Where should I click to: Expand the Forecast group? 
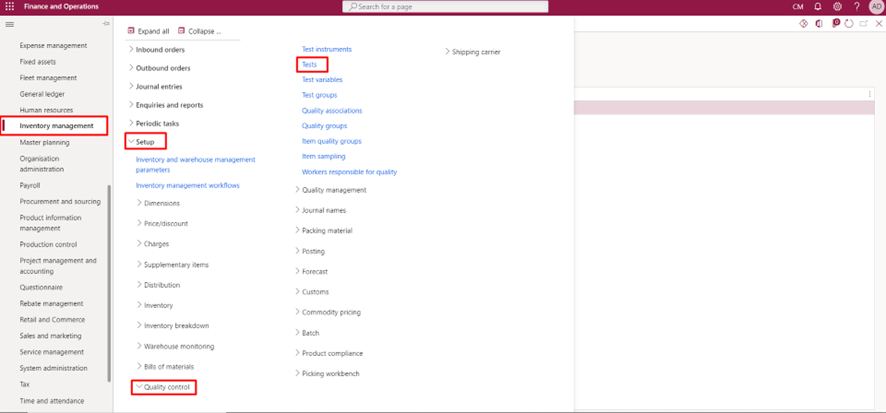pos(311,271)
